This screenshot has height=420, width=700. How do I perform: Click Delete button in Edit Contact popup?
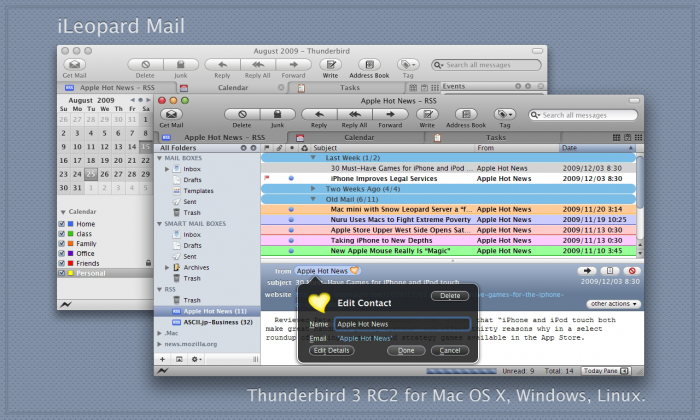[x=450, y=295]
